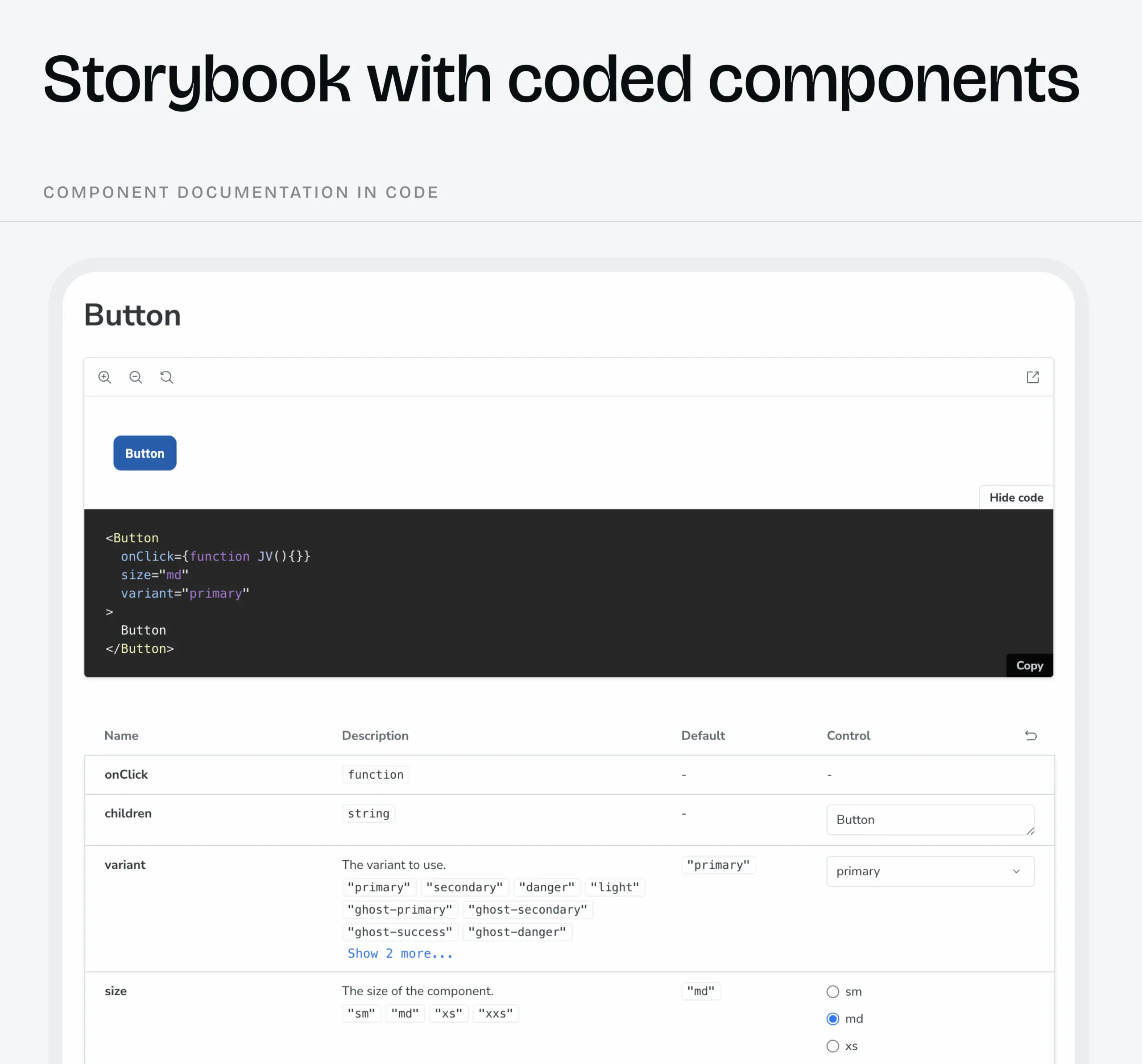Click Component Documentation in Code subtitle

(x=241, y=192)
